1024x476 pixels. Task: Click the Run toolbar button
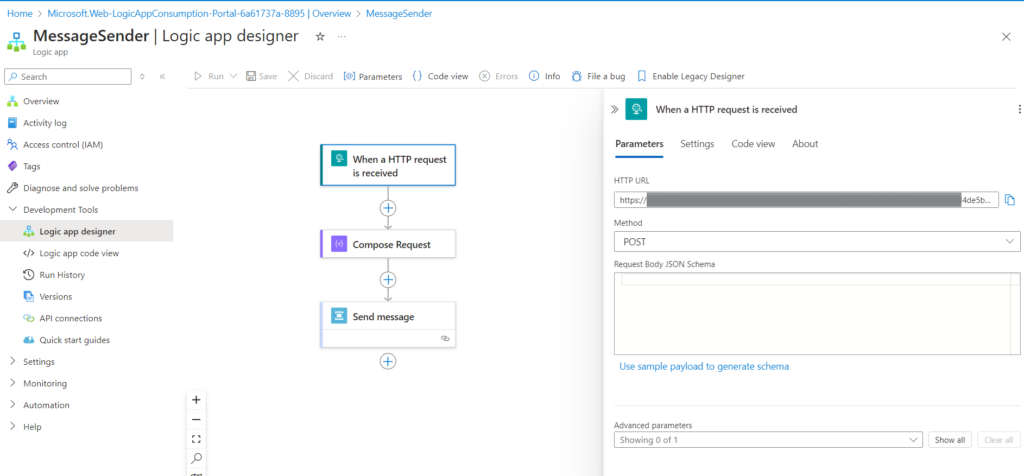coord(209,76)
